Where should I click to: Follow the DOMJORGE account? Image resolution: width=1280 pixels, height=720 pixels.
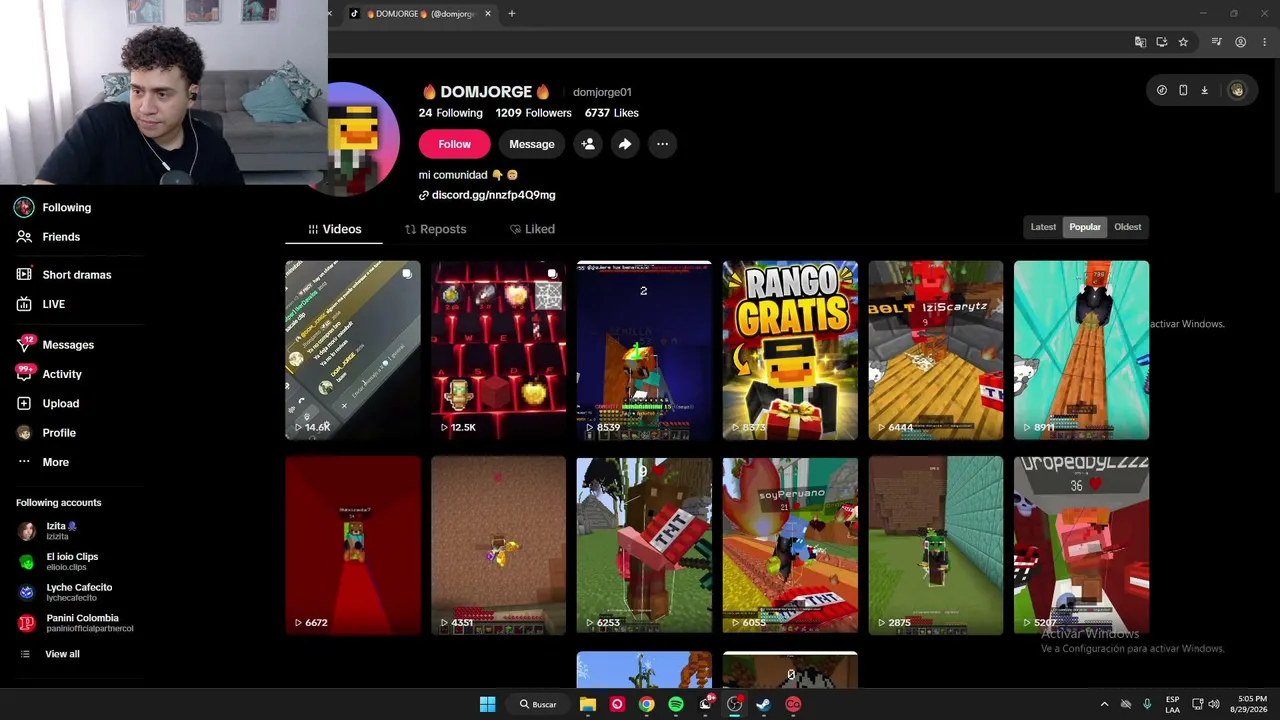tap(454, 144)
